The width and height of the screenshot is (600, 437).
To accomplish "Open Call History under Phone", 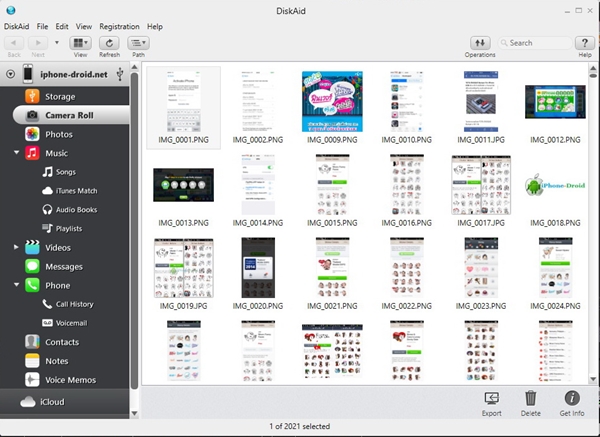I will [x=74, y=304].
